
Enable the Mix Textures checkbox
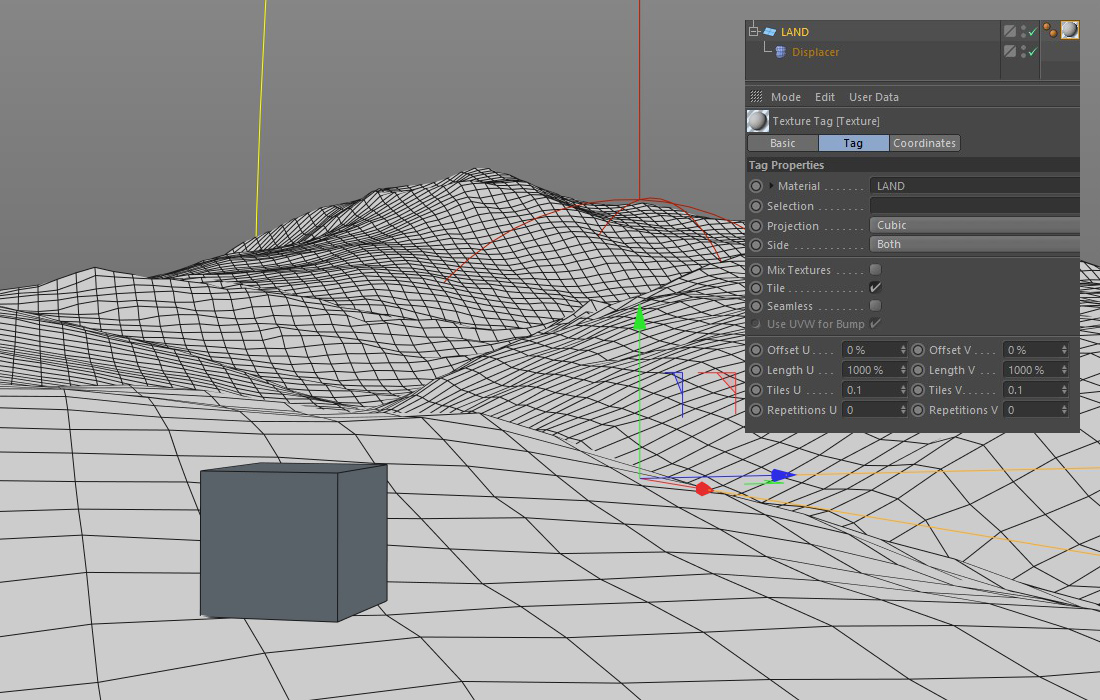tap(875, 270)
